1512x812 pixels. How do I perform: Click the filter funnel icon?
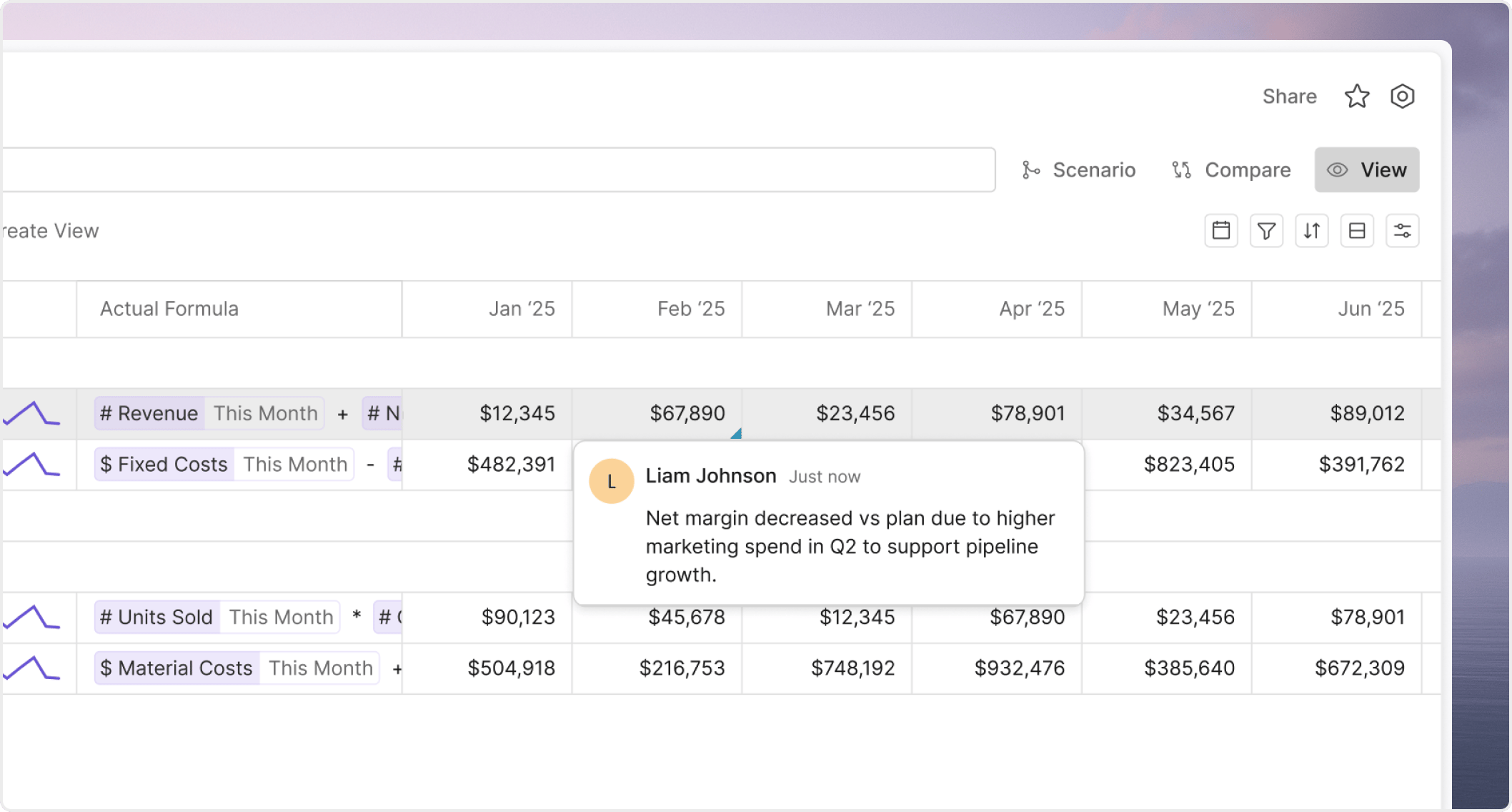1266,231
